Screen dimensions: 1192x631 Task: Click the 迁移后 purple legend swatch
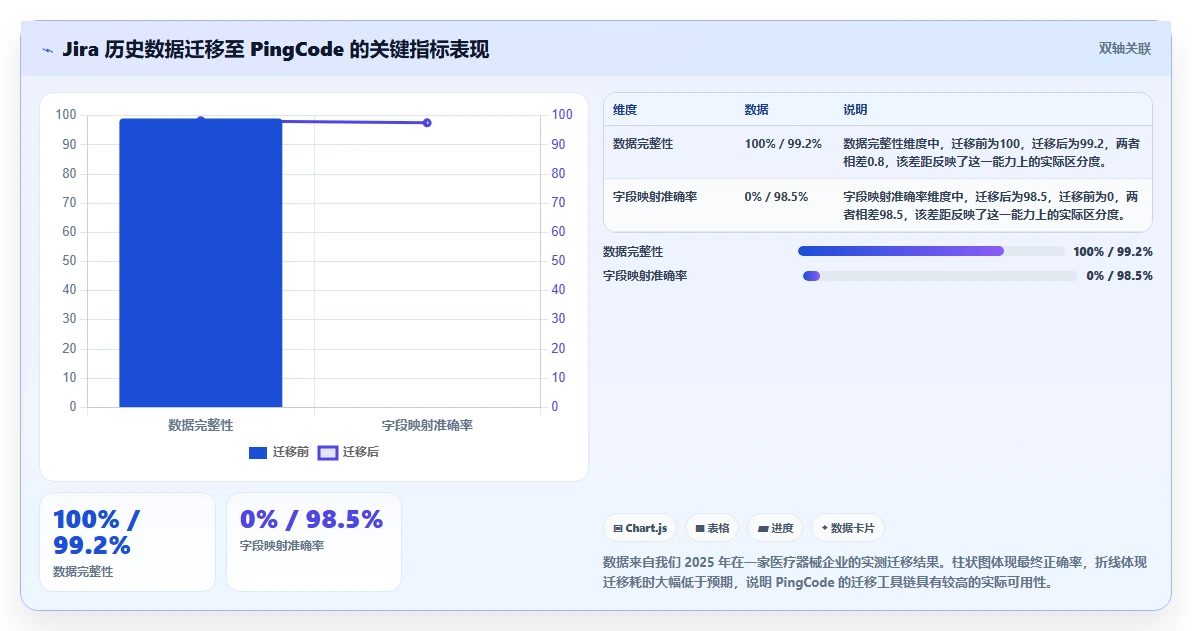pos(328,452)
